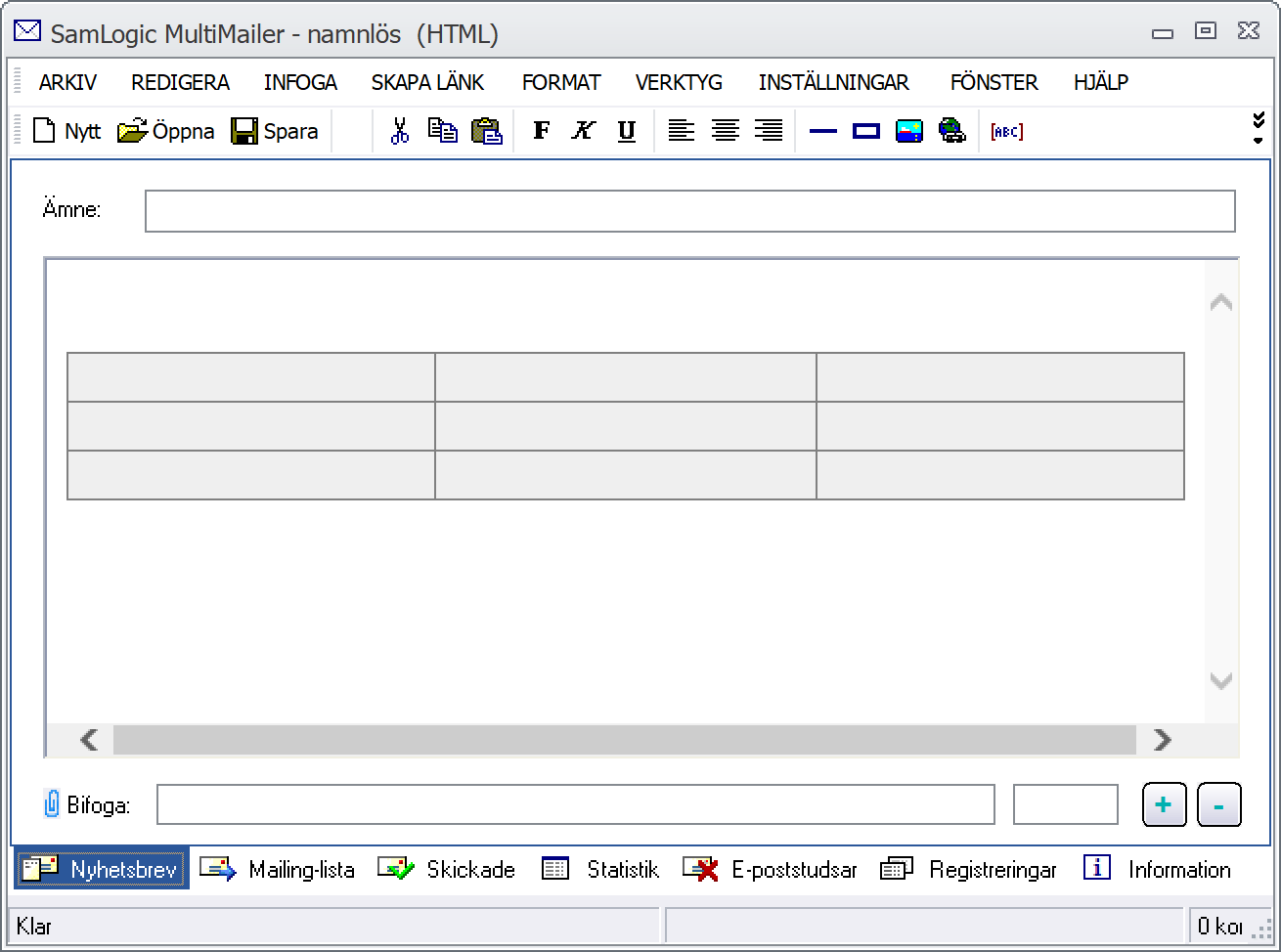1281x952 pixels.
Task: Expand toolbar overflow chevron
Action: point(1259,129)
